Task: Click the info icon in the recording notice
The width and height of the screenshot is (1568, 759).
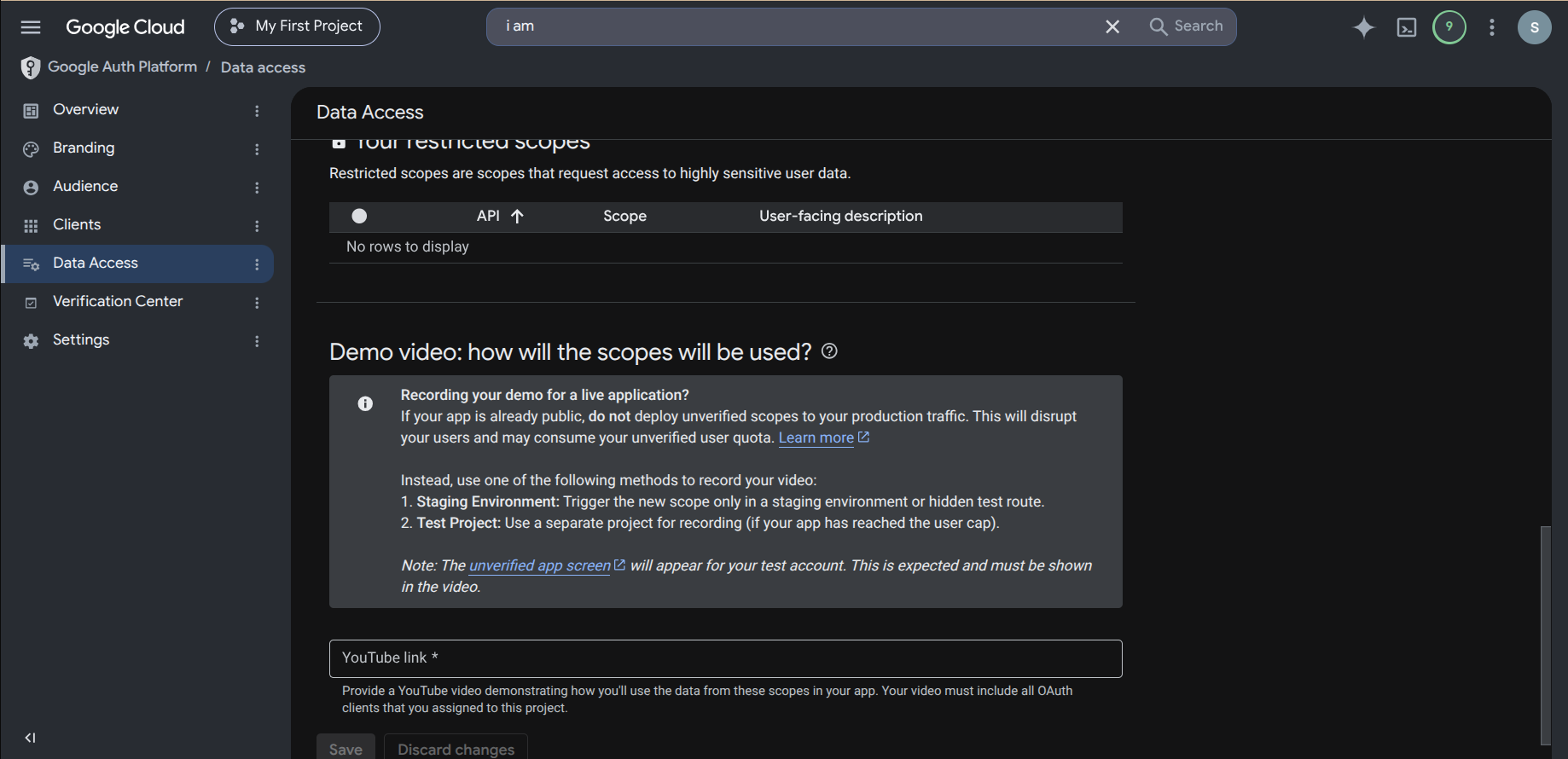Action: (365, 403)
